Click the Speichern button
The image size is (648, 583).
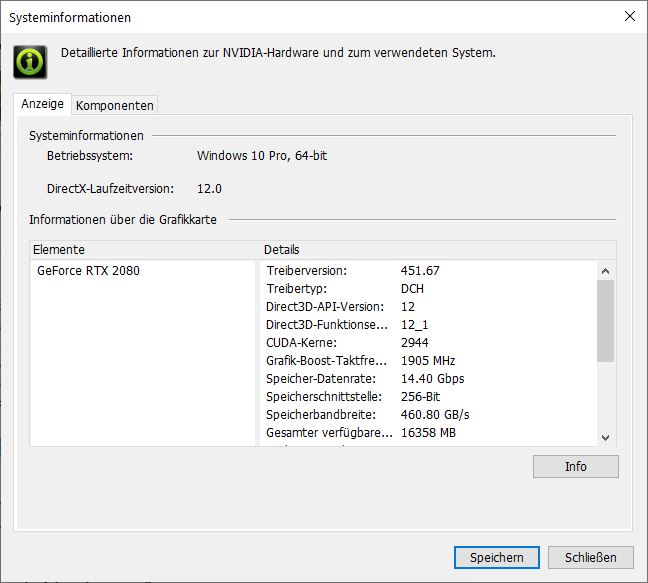pyautogui.click(x=497, y=557)
